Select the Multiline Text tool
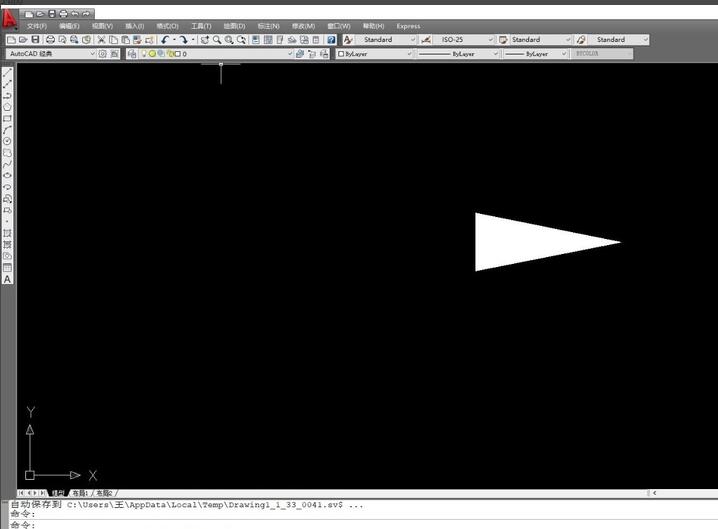718x529 pixels. [7, 279]
